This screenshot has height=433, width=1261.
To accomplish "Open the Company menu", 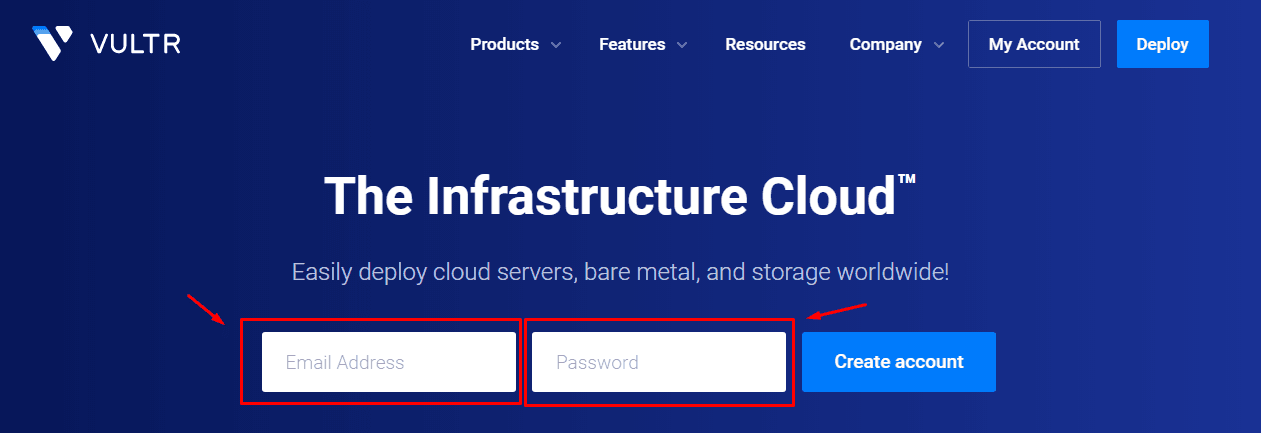I will pos(885,44).
